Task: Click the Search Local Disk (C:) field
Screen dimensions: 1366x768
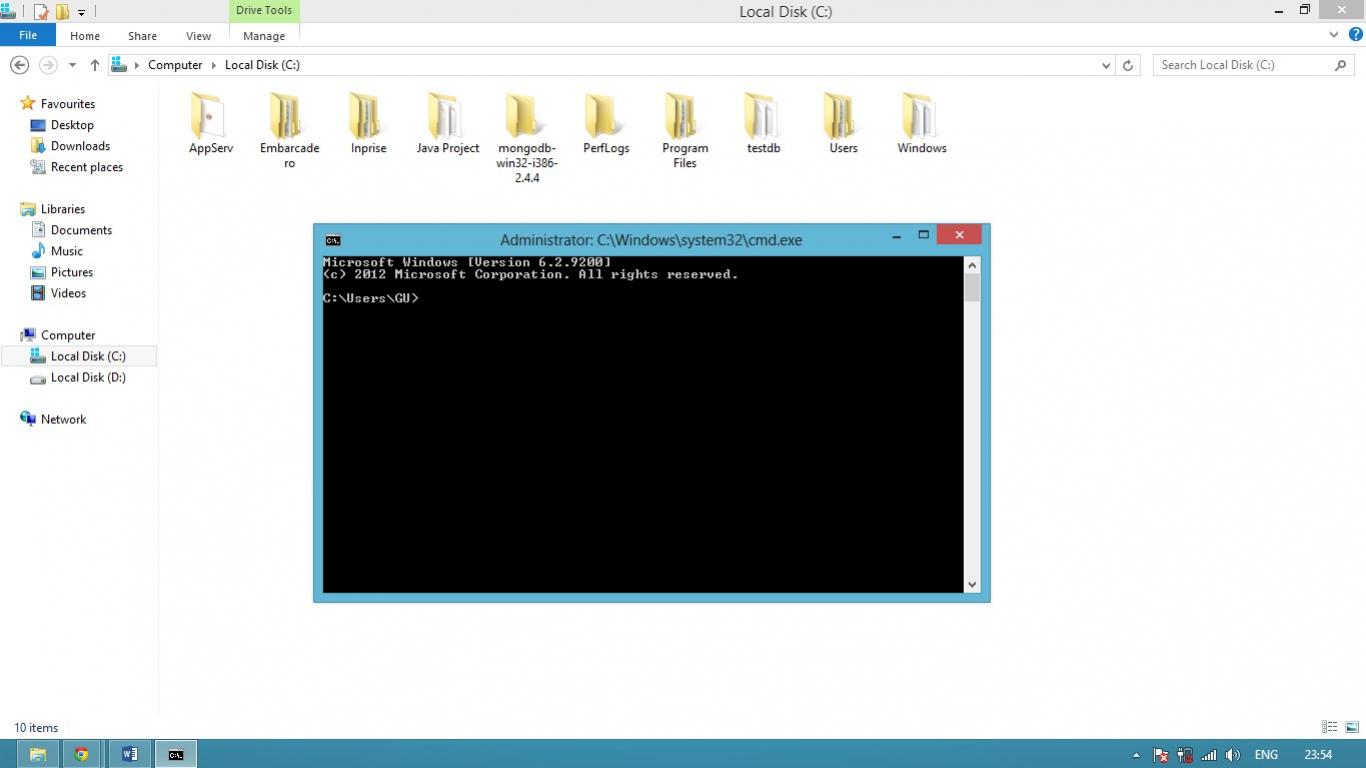Action: [1244, 65]
